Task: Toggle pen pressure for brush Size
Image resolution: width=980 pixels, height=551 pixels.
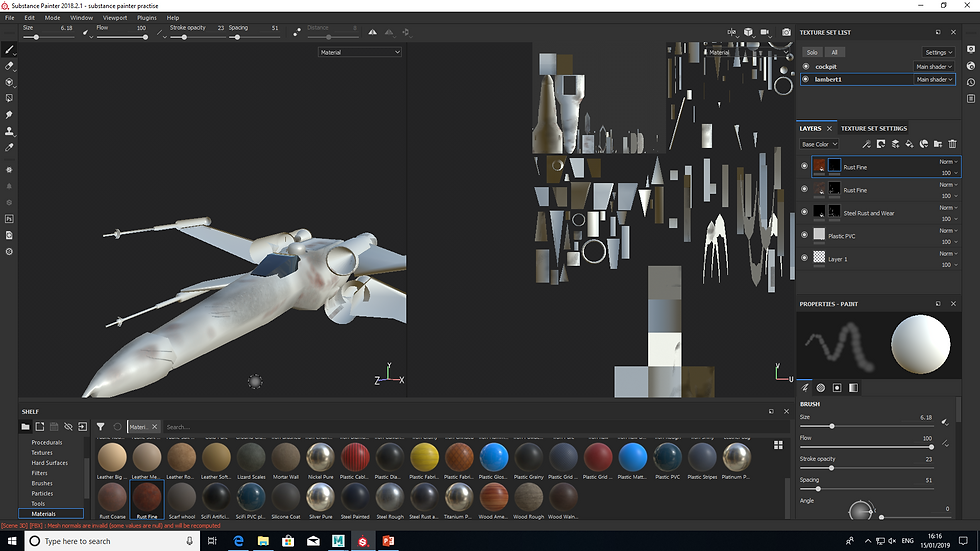Action: pyautogui.click(x=945, y=422)
